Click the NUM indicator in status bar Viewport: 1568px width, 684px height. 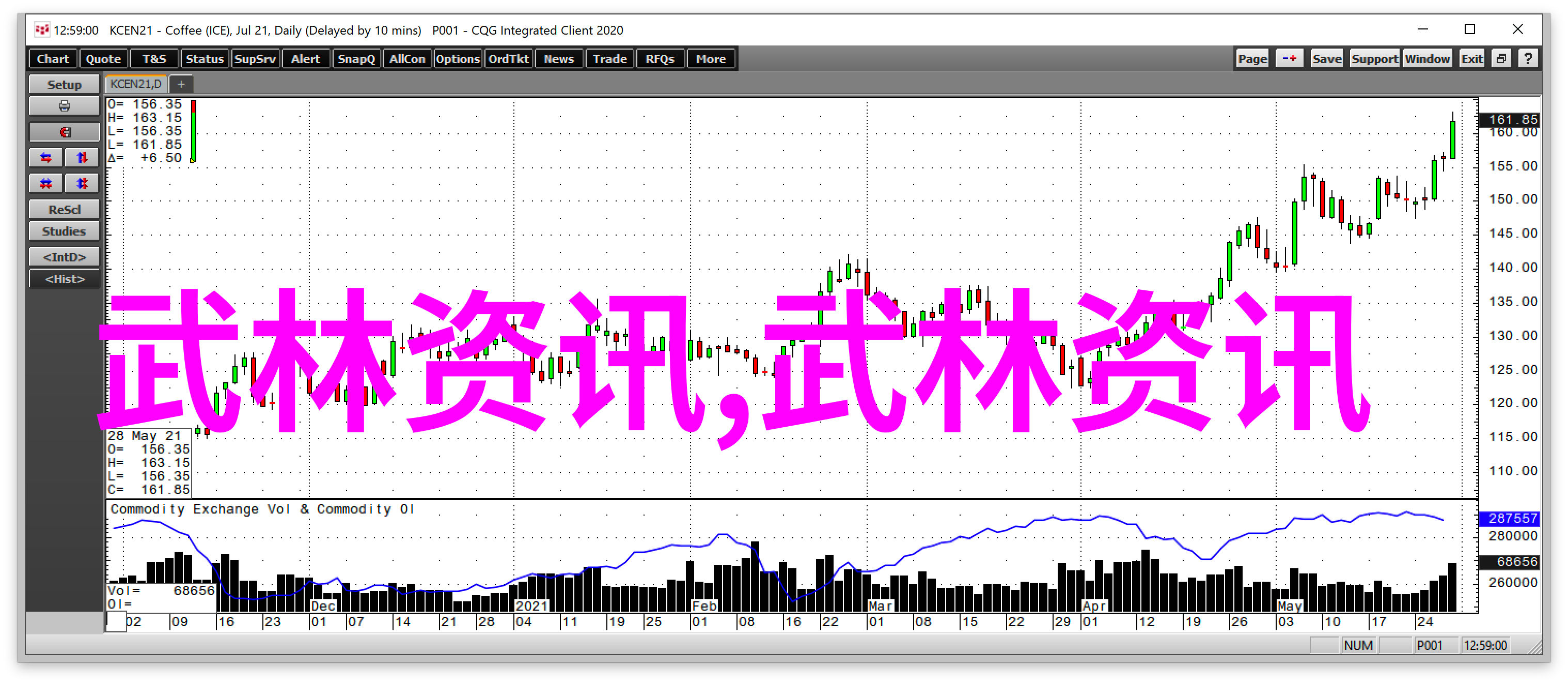tap(1358, 646)
